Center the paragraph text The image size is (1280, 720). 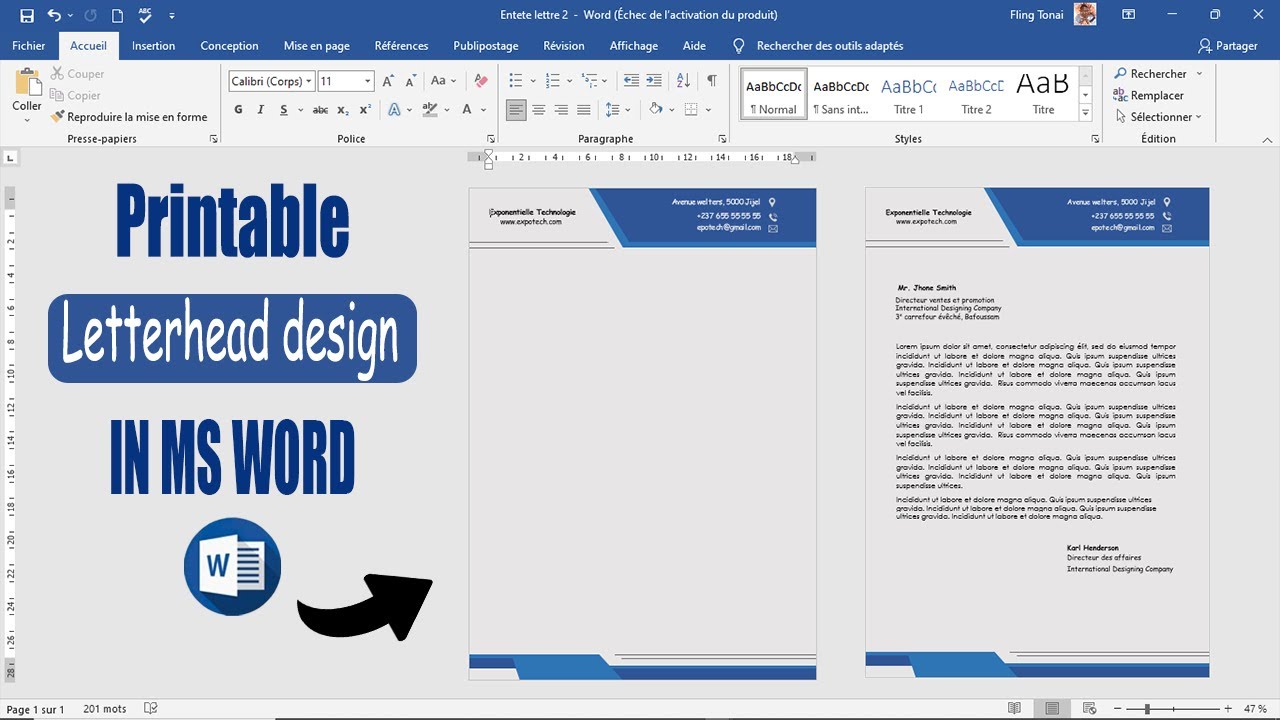pos(539,110)
